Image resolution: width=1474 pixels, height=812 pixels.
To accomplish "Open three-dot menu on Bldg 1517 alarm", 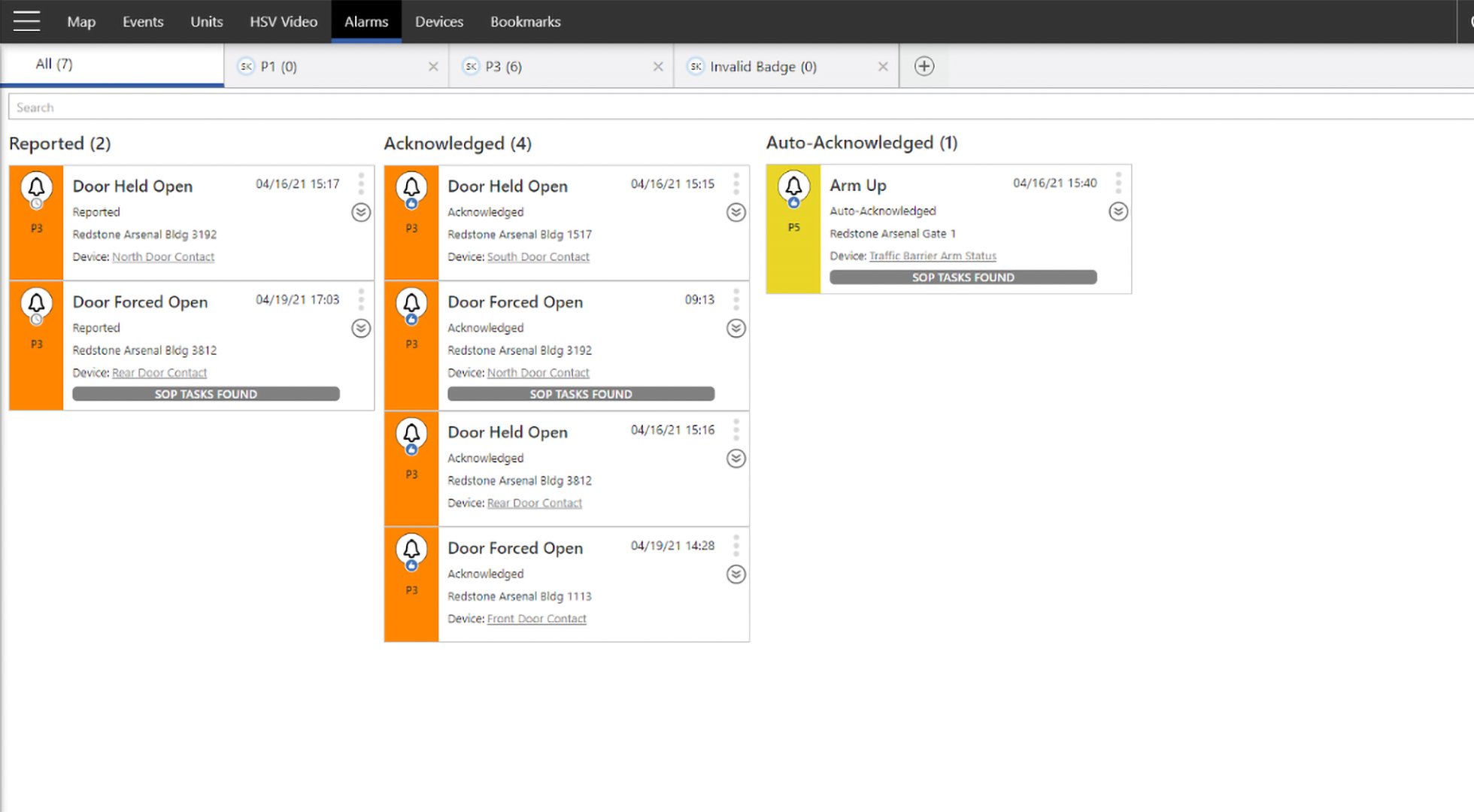I will pyautogui.click(x=736, y=183).
